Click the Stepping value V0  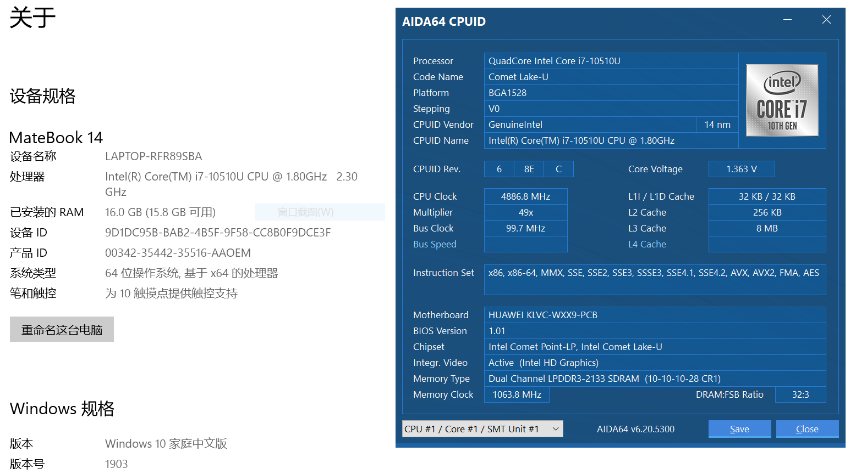tap(610, 109)
